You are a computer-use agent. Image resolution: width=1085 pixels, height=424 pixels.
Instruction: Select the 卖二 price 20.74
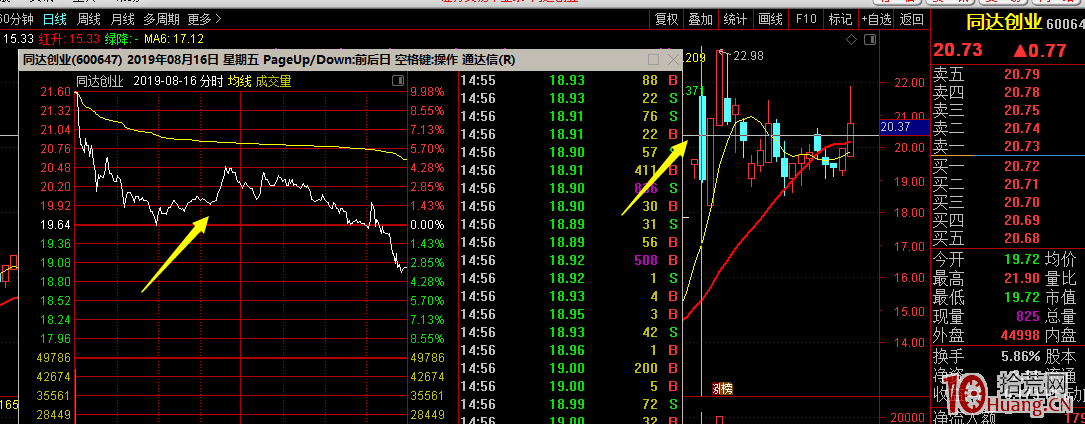click(1020, 129)
